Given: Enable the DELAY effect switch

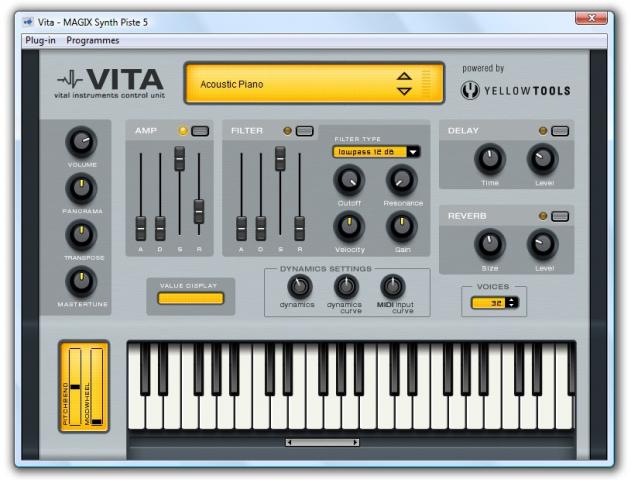Looking at the screenshot, I should (559, 131).
